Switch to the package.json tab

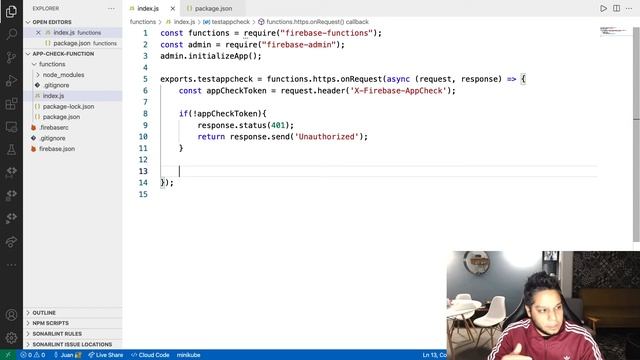[213, 8]
